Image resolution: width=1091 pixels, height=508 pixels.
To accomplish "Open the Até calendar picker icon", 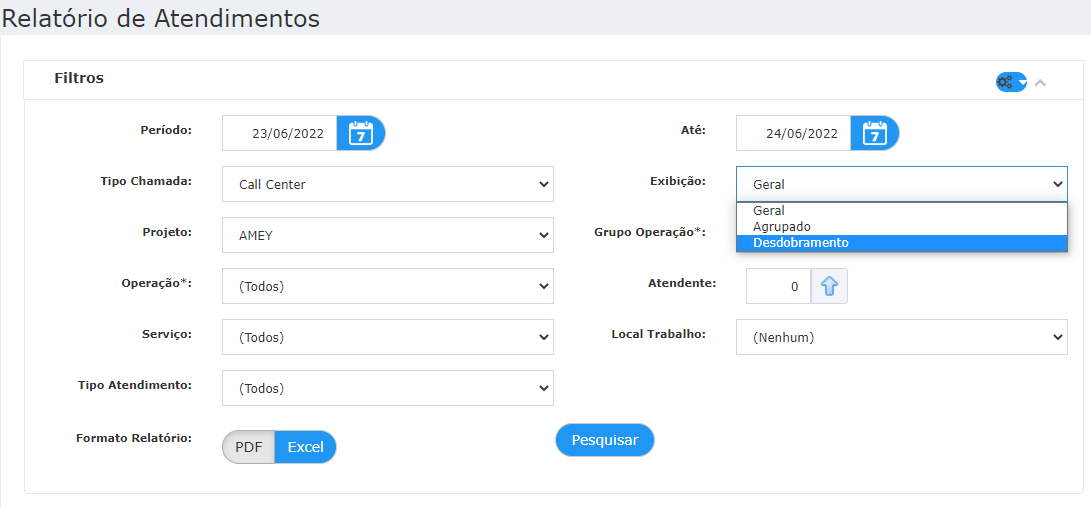I will point(875,133).
